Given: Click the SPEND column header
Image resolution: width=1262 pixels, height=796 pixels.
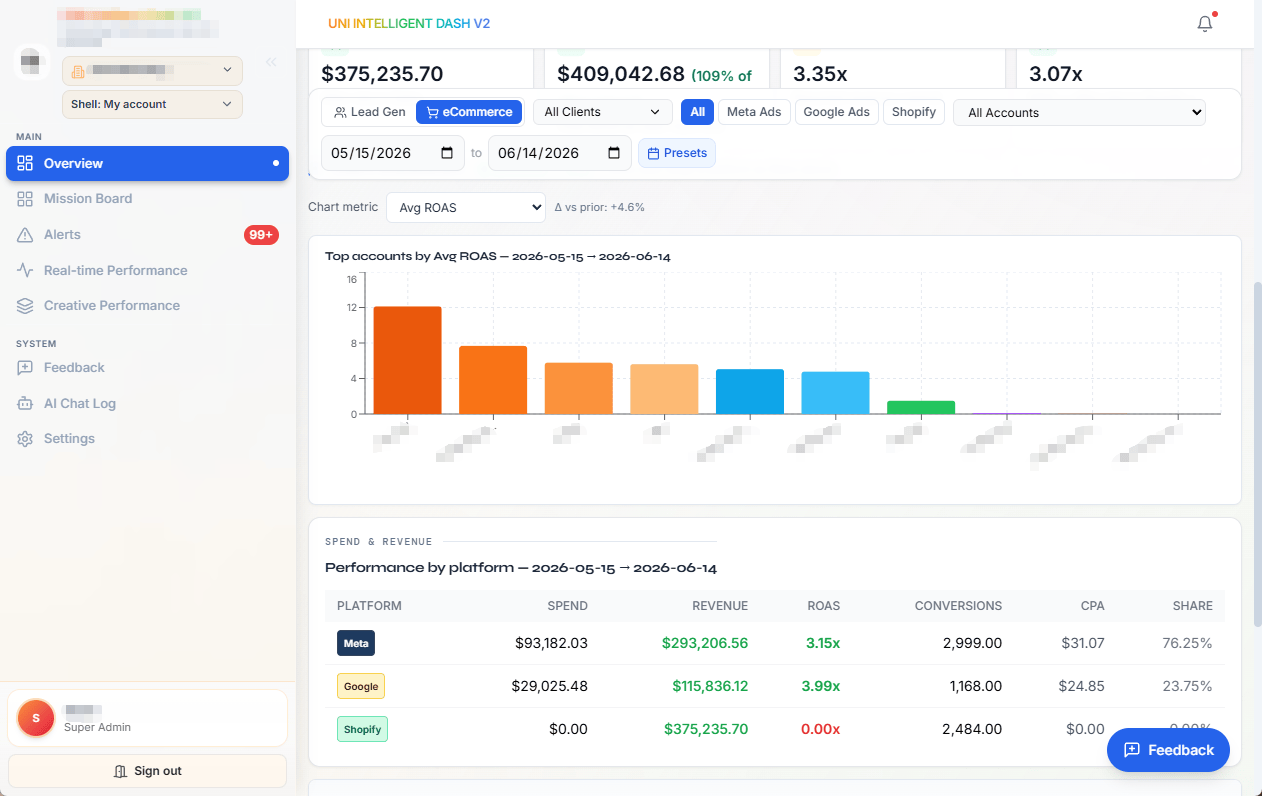Looking at the screenshot, I should point(567,606).
